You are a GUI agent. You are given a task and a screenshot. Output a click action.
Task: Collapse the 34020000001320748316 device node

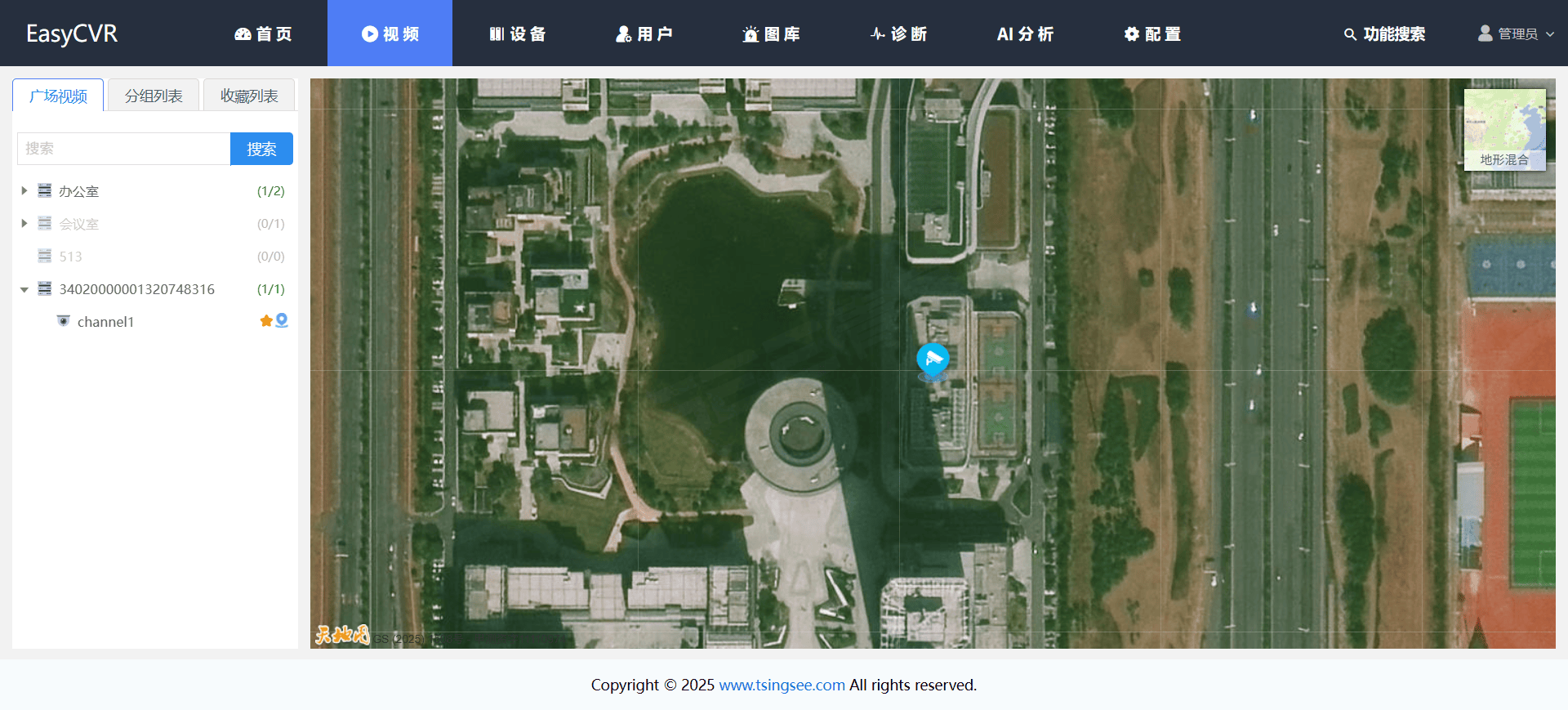(24, 289)
